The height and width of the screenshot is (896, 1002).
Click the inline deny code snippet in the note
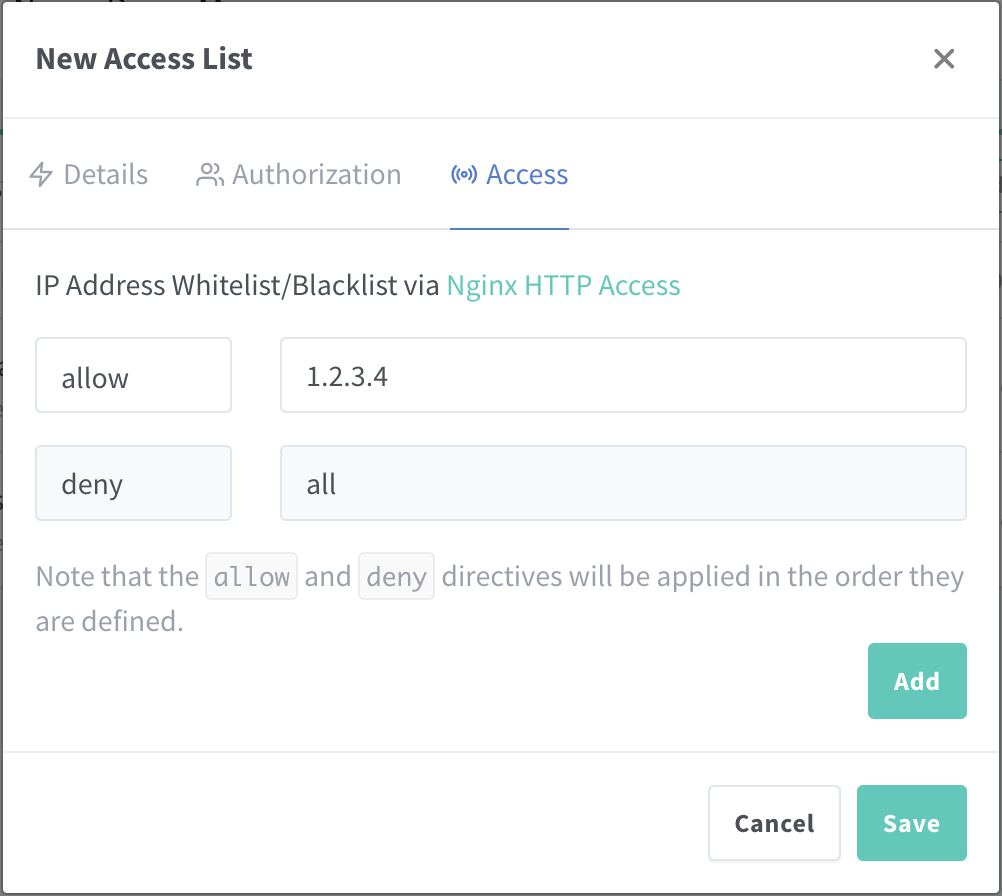pyautogui.click(x=396, y=576)
